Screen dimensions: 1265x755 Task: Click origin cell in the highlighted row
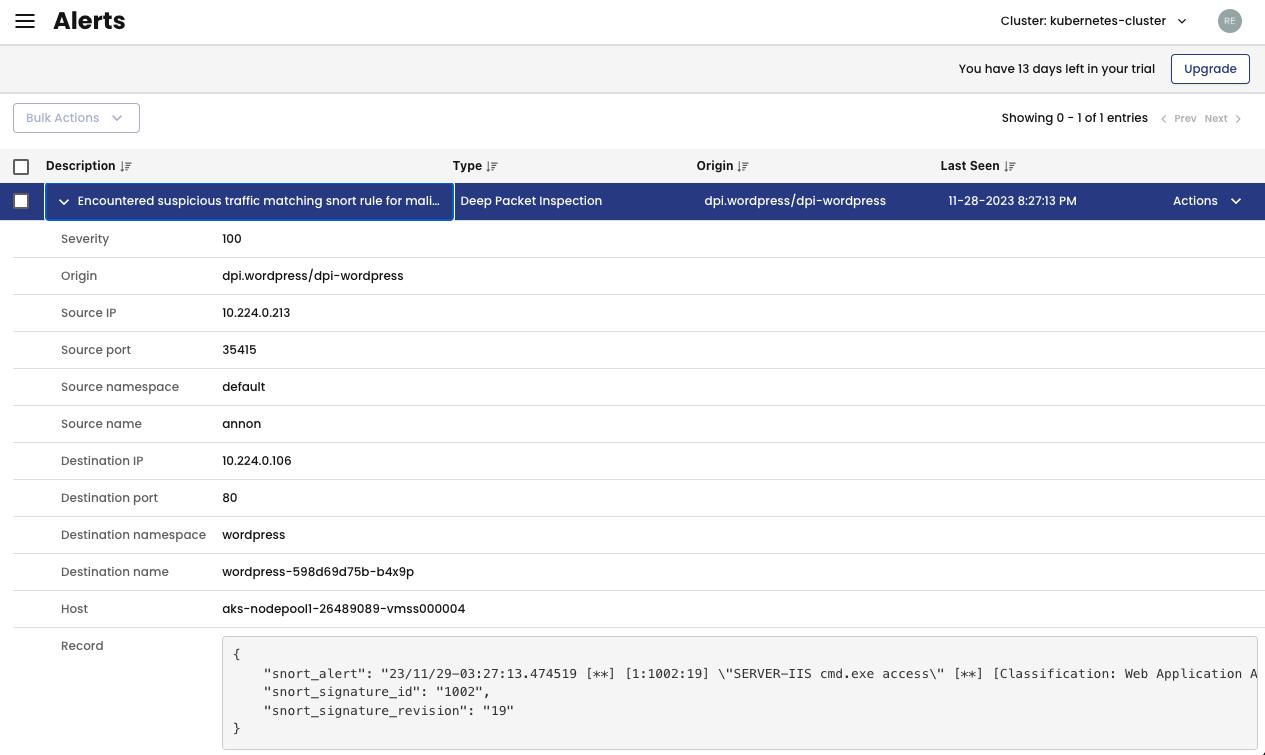pyautogui.click(x=795, y=201)
